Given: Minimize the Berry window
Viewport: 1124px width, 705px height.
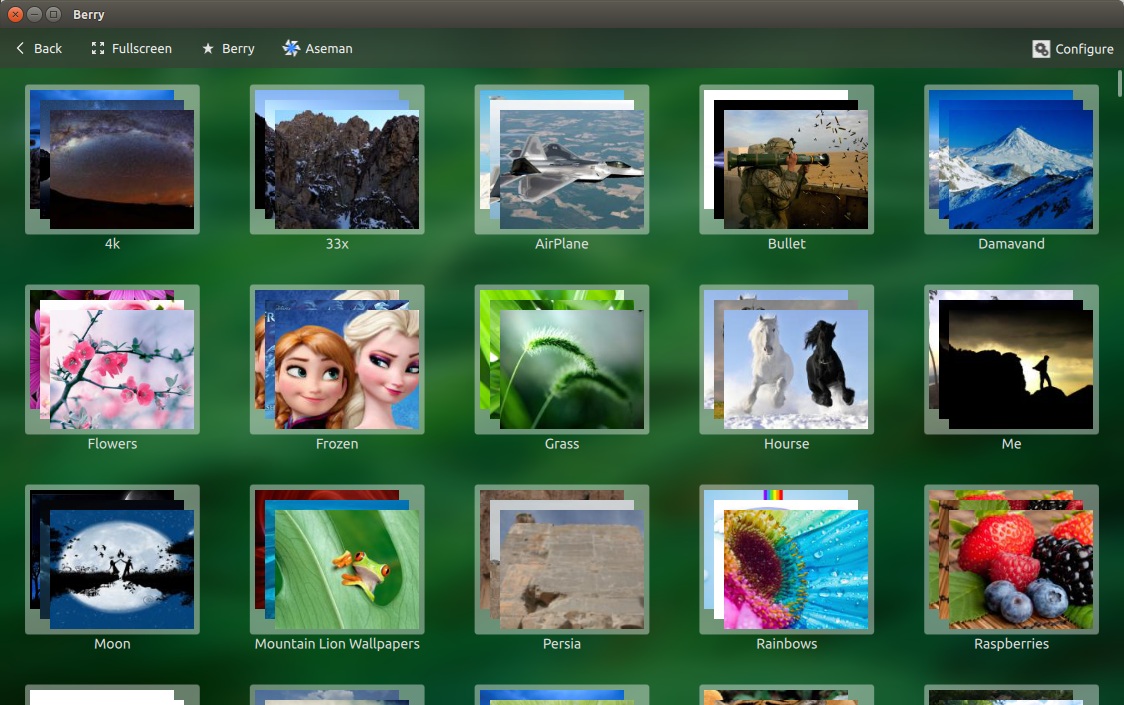Looking at the screenshot, I should pos(34,14).
